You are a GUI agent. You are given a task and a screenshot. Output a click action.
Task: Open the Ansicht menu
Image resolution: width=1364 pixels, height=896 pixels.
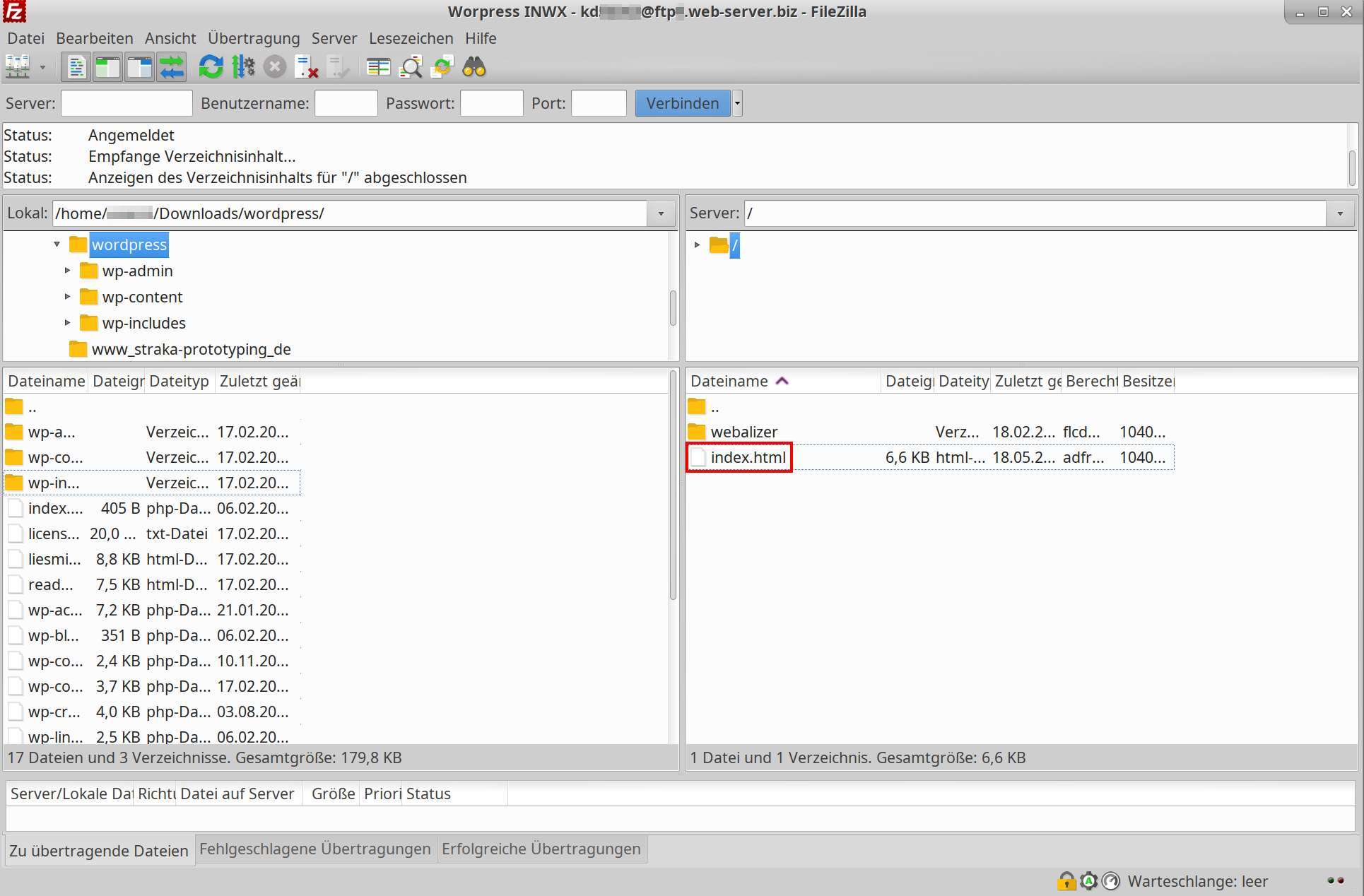pyautogui.click(x=170, y=38)
